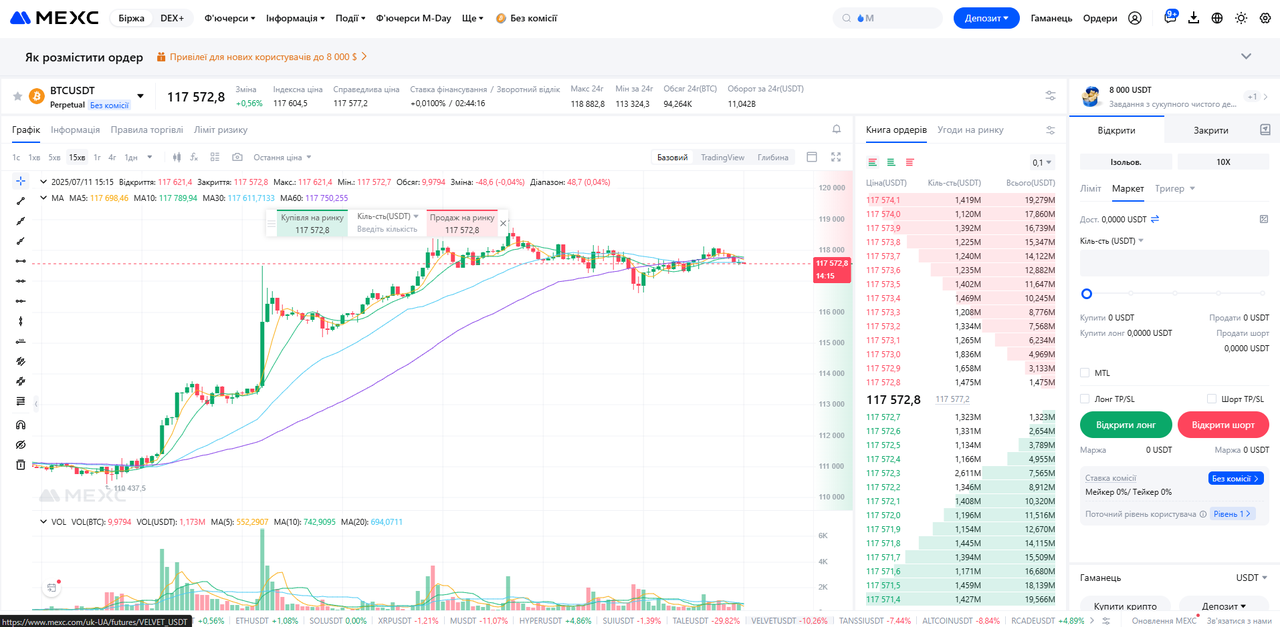Enable the MTL checkbox
This screenshot has height=627, width=1280.
tap(1085, 373)
